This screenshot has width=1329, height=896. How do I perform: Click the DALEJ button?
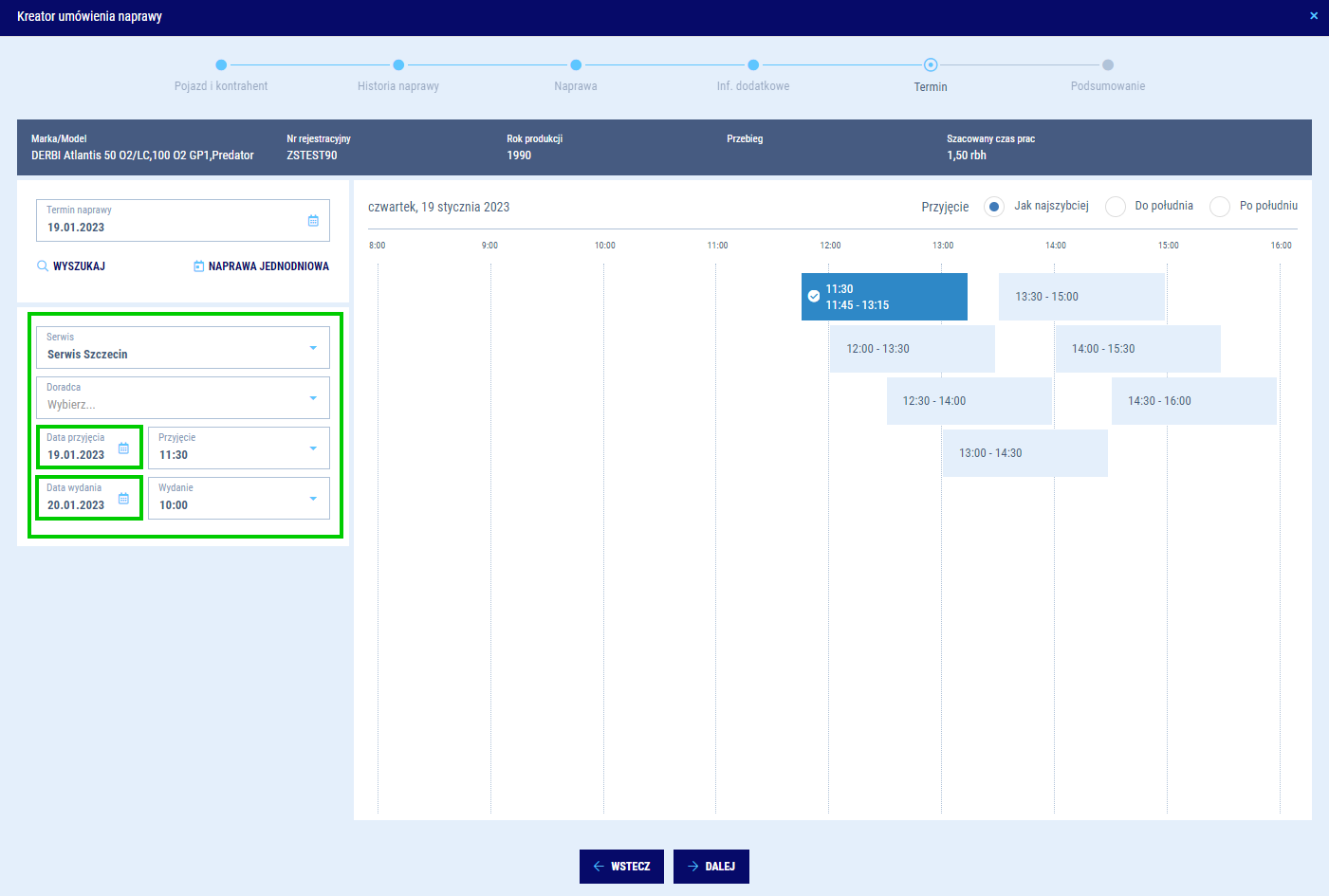point(711,867)
